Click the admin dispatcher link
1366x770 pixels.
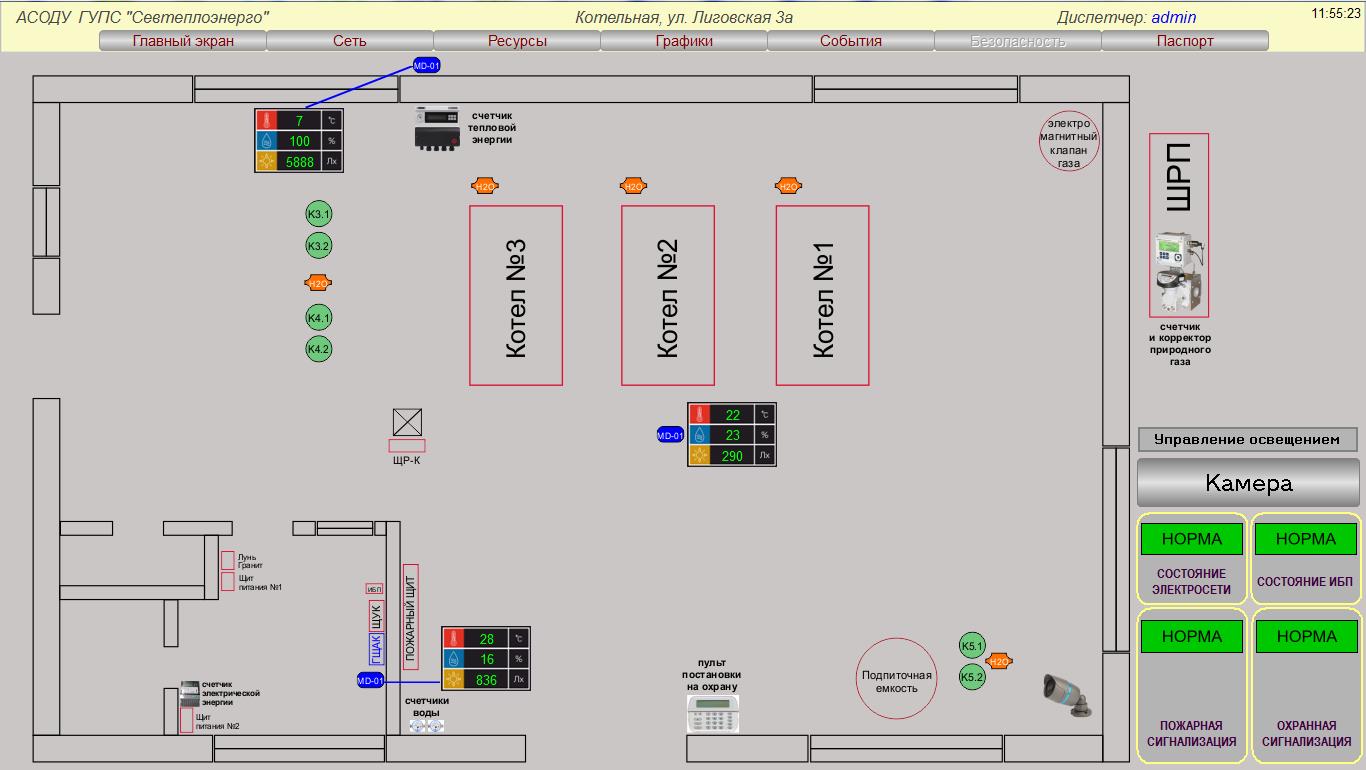point(1174,17)
